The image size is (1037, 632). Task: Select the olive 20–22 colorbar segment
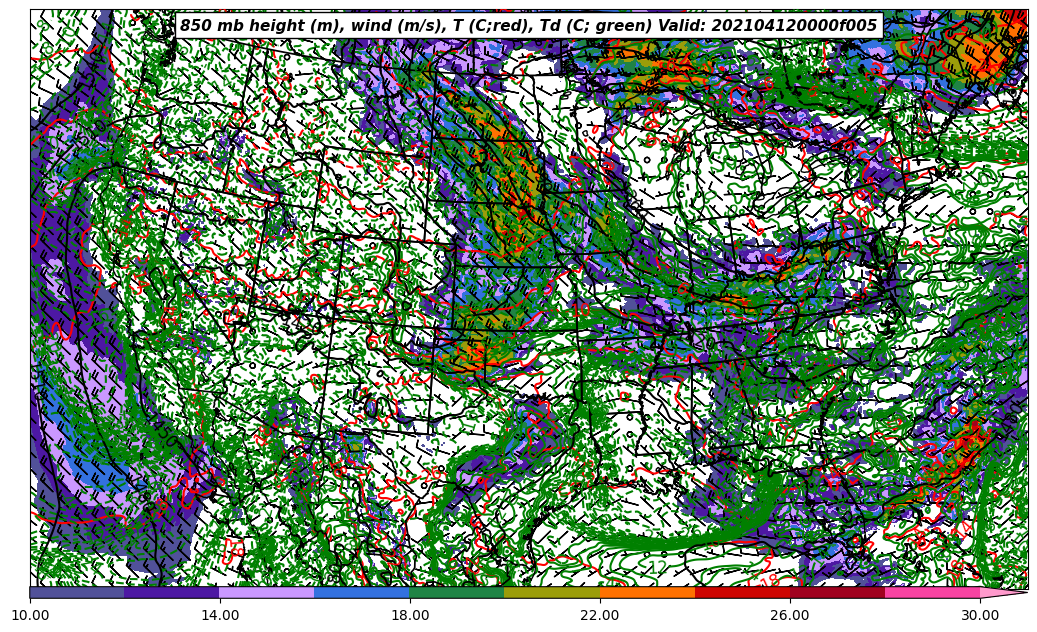click(x=552, y=592)
